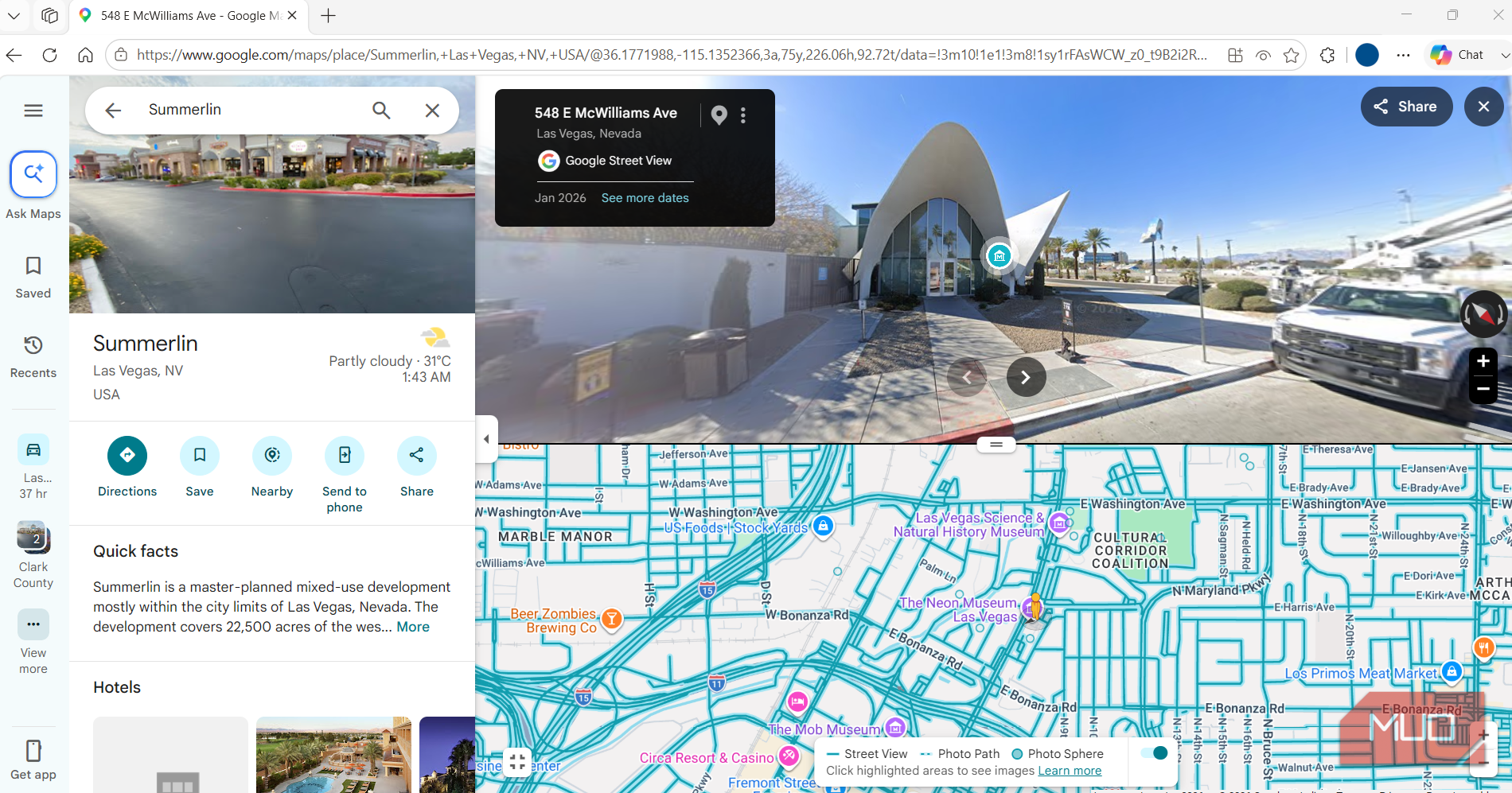
Task: Close the Google Maps tab
Action: click(x=292, y=15)
